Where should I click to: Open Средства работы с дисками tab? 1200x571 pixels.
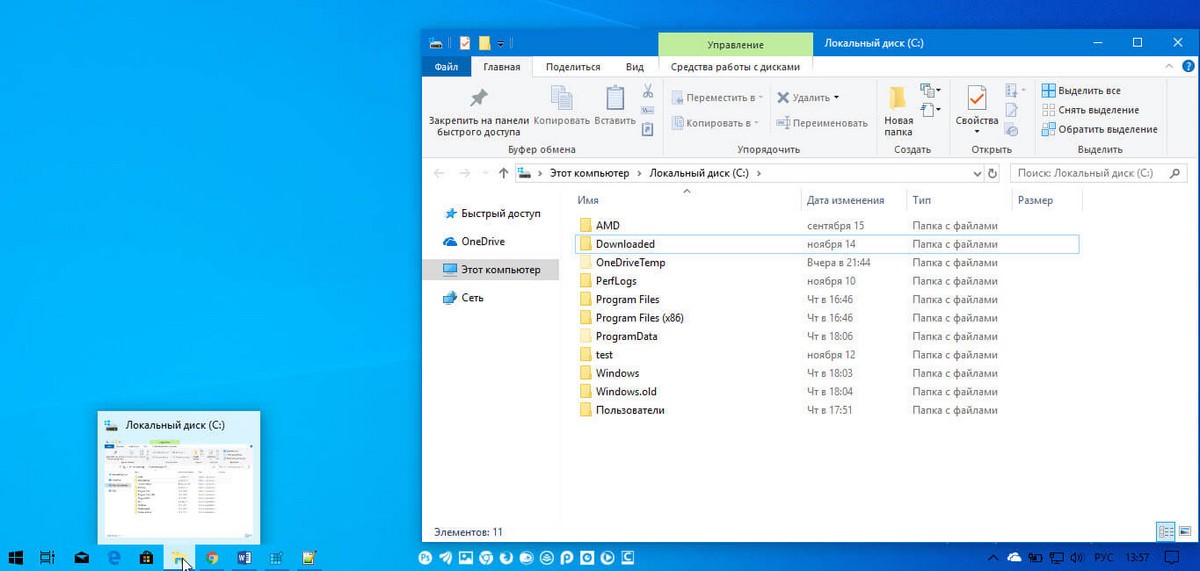[735, 67]
